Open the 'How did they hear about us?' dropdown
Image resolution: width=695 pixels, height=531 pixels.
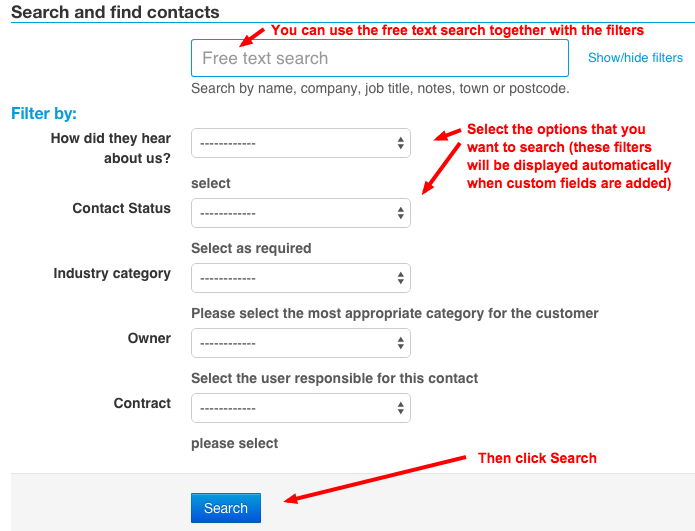pos(300,143)
